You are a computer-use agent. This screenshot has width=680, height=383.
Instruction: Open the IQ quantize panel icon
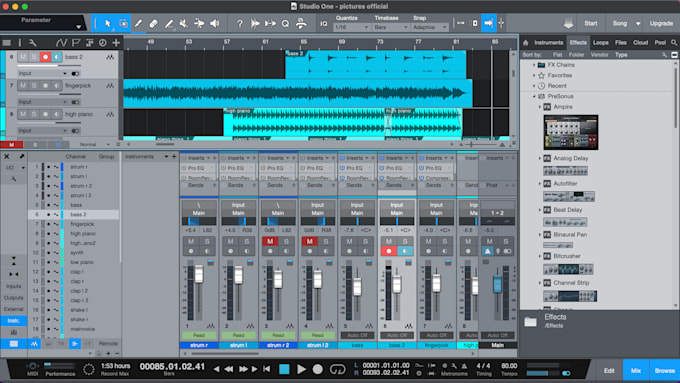point(324,23)
